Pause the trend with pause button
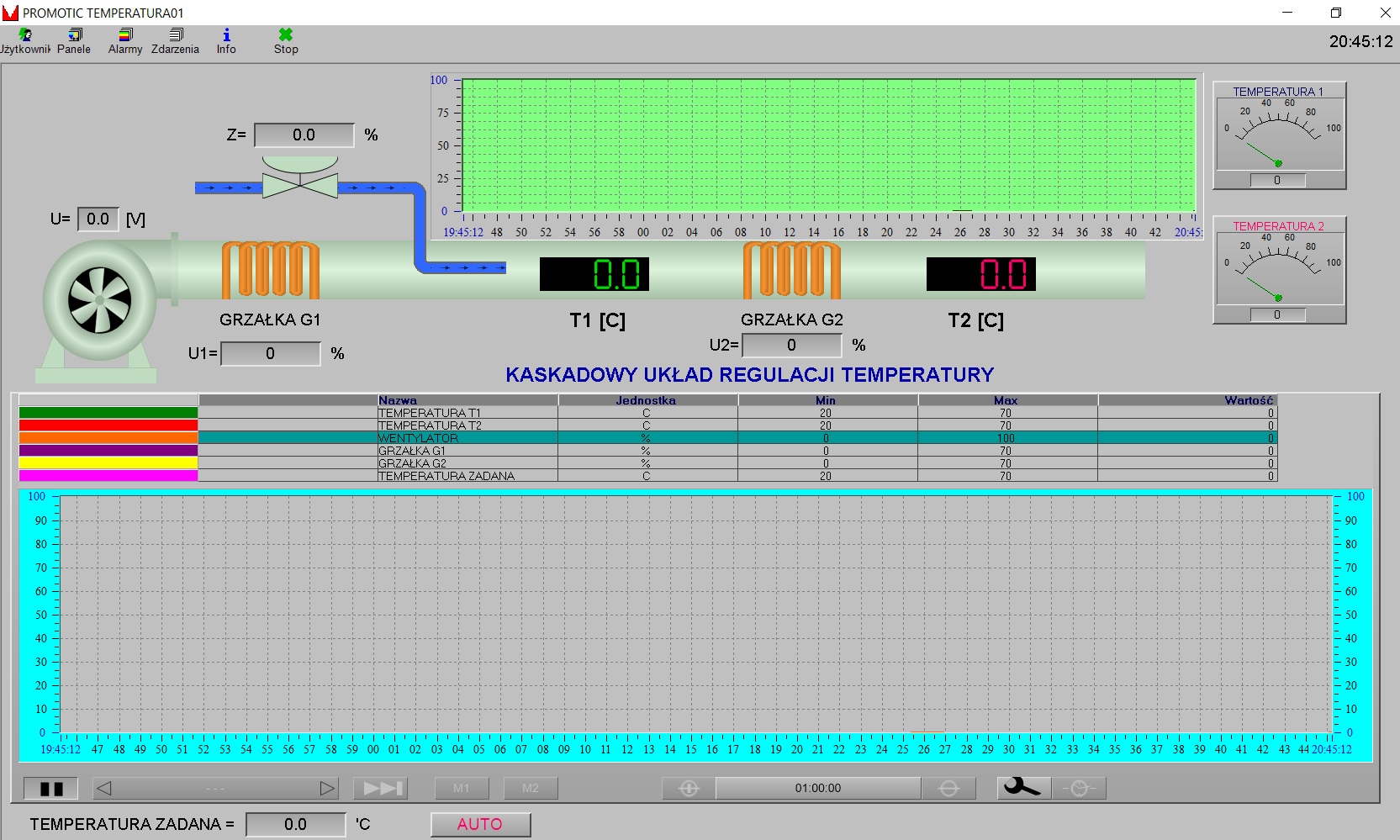 coord(51,789)
